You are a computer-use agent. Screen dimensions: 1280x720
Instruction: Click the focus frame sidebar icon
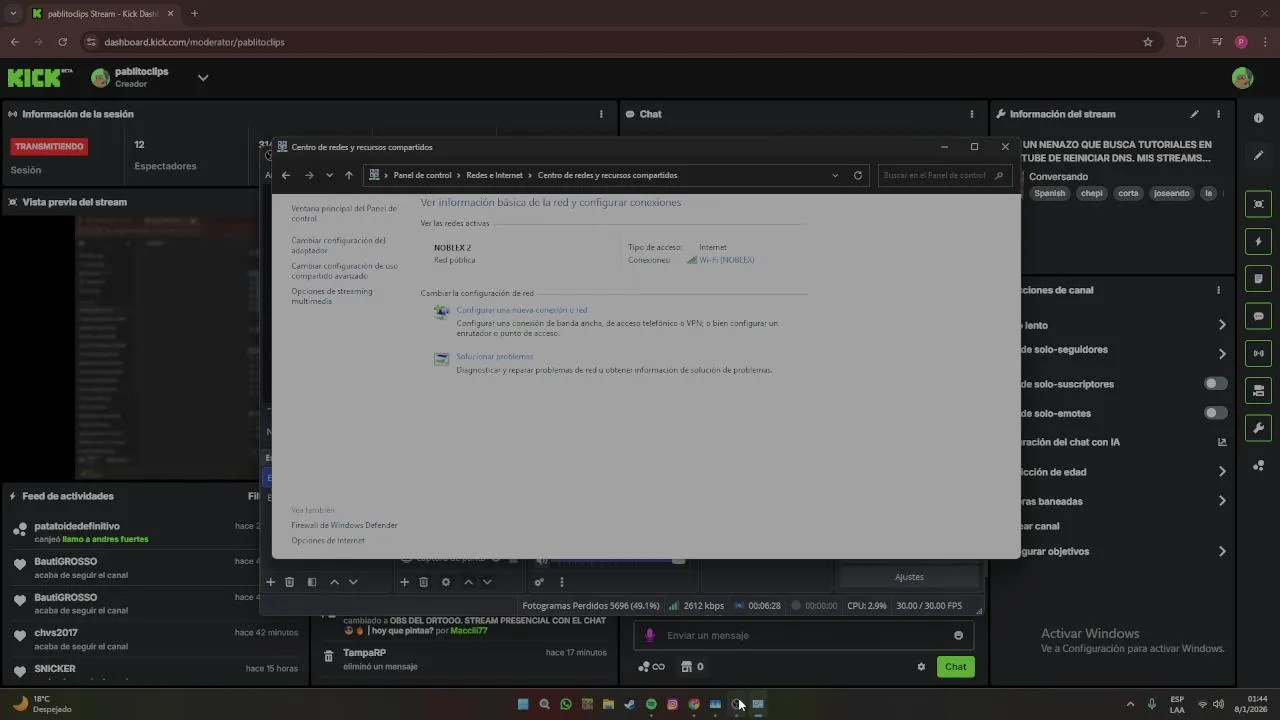(1258, 204)
